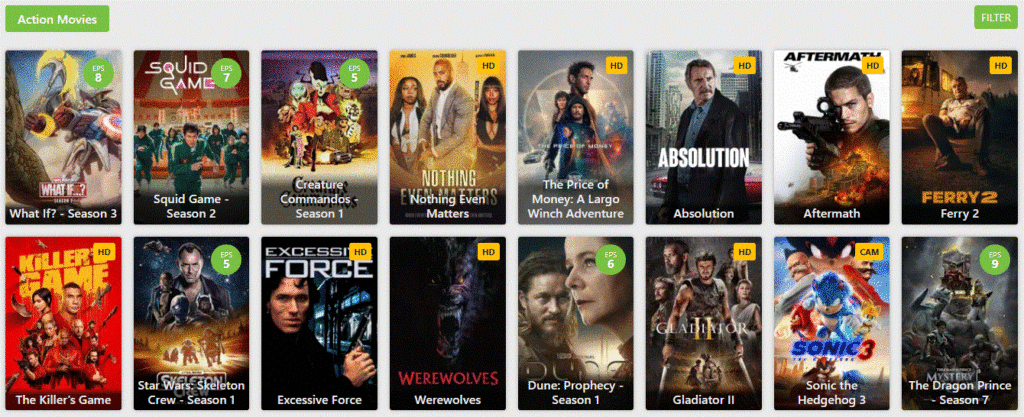Click the EPS 6 badge on Dune: Prophecy
This screenshot has width=1024, height=417.
click(611, 260)
